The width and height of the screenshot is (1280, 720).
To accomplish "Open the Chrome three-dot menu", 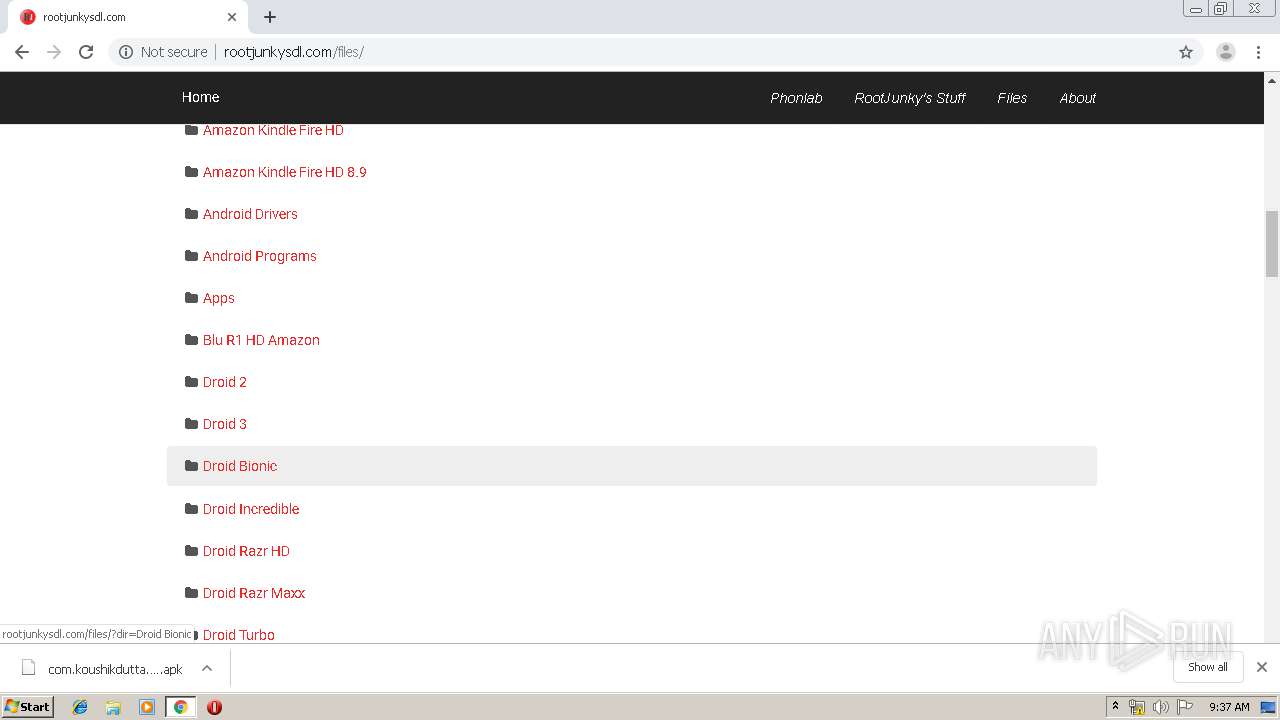I will 1258,52.
